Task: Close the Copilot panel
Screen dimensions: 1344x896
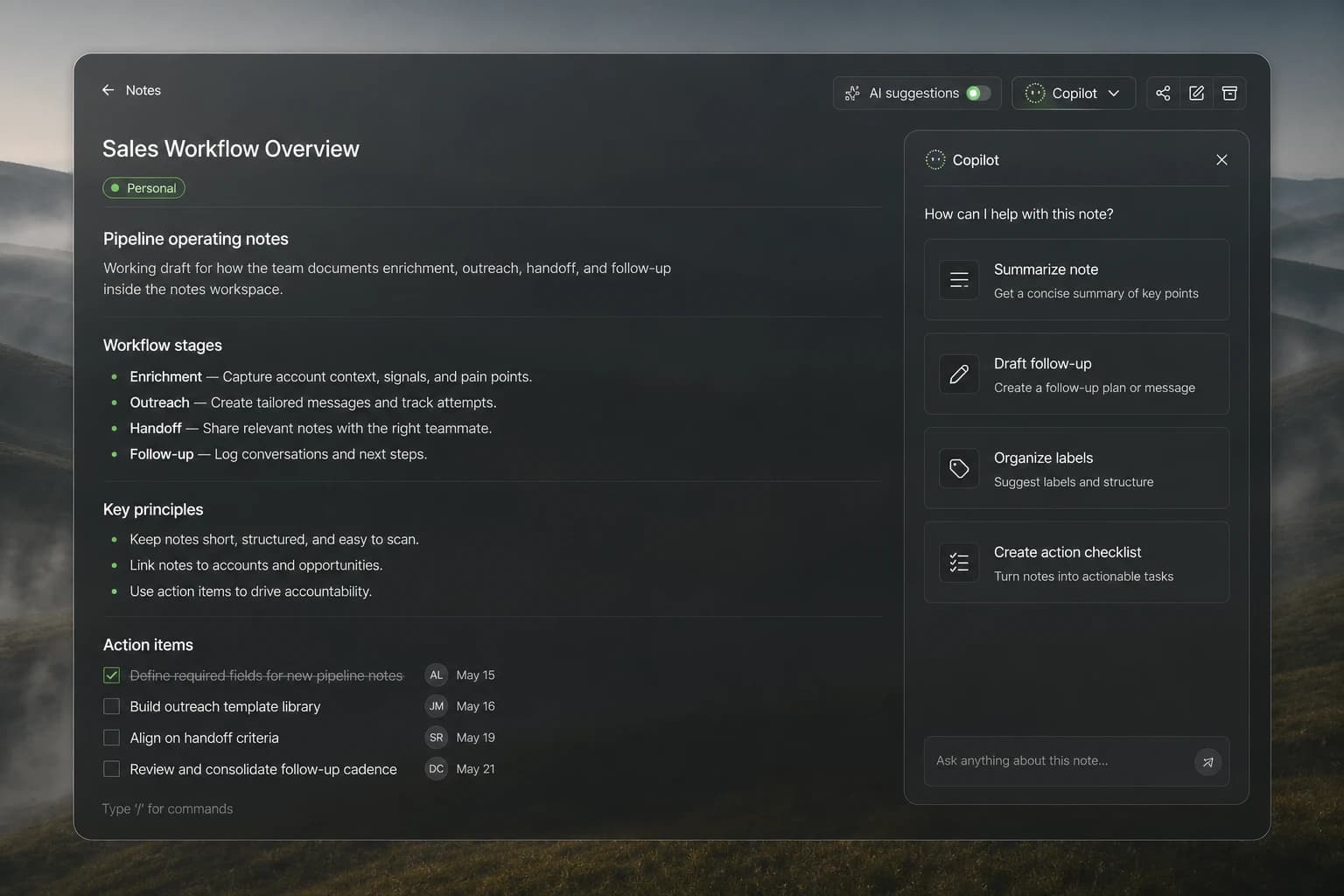Action: (x=1221, y=159)
